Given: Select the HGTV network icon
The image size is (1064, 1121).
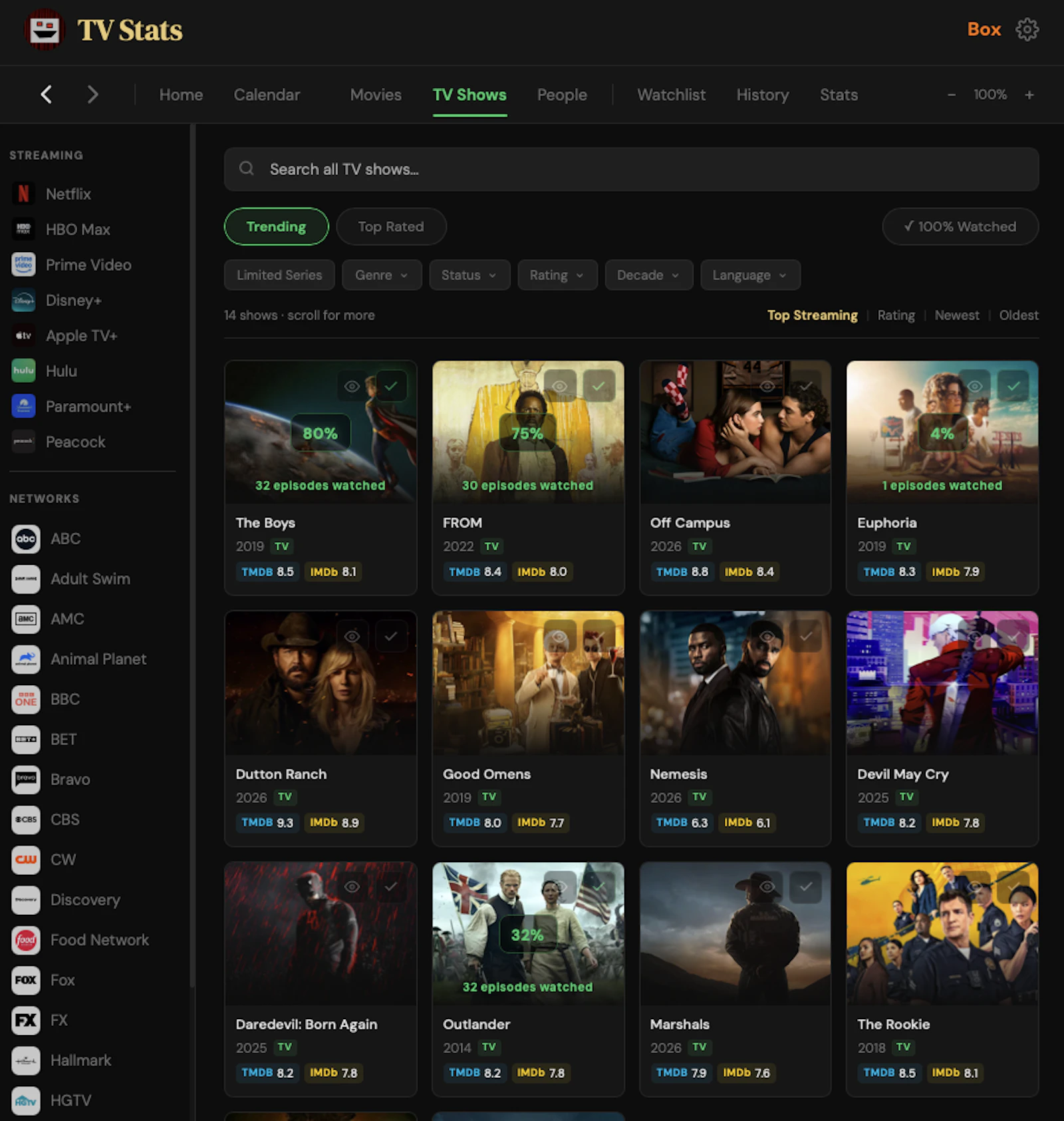Looking at the screenshot, I should coord(26,1100).
